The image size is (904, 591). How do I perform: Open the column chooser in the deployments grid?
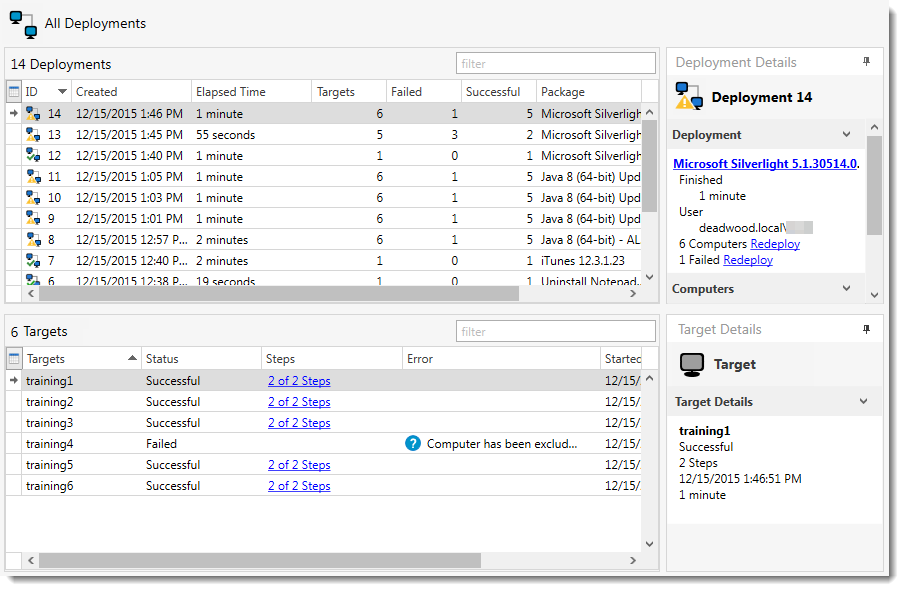14,92
